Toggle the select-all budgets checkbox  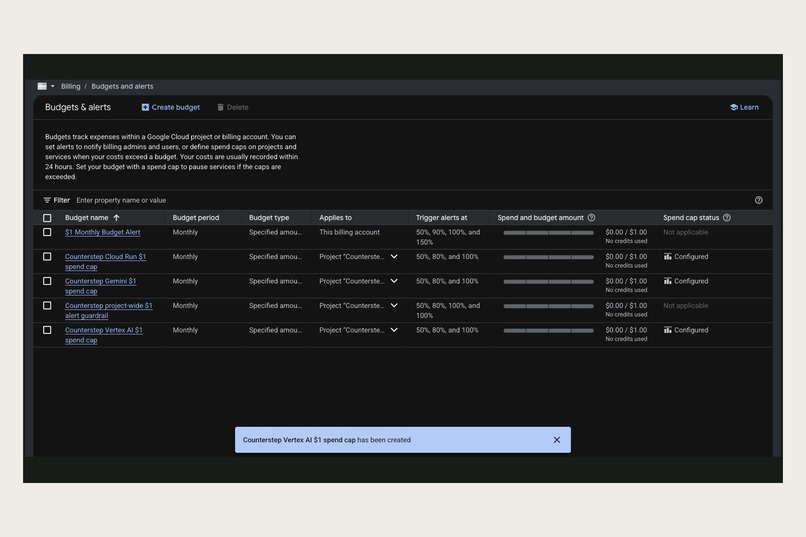pos(47,218)
